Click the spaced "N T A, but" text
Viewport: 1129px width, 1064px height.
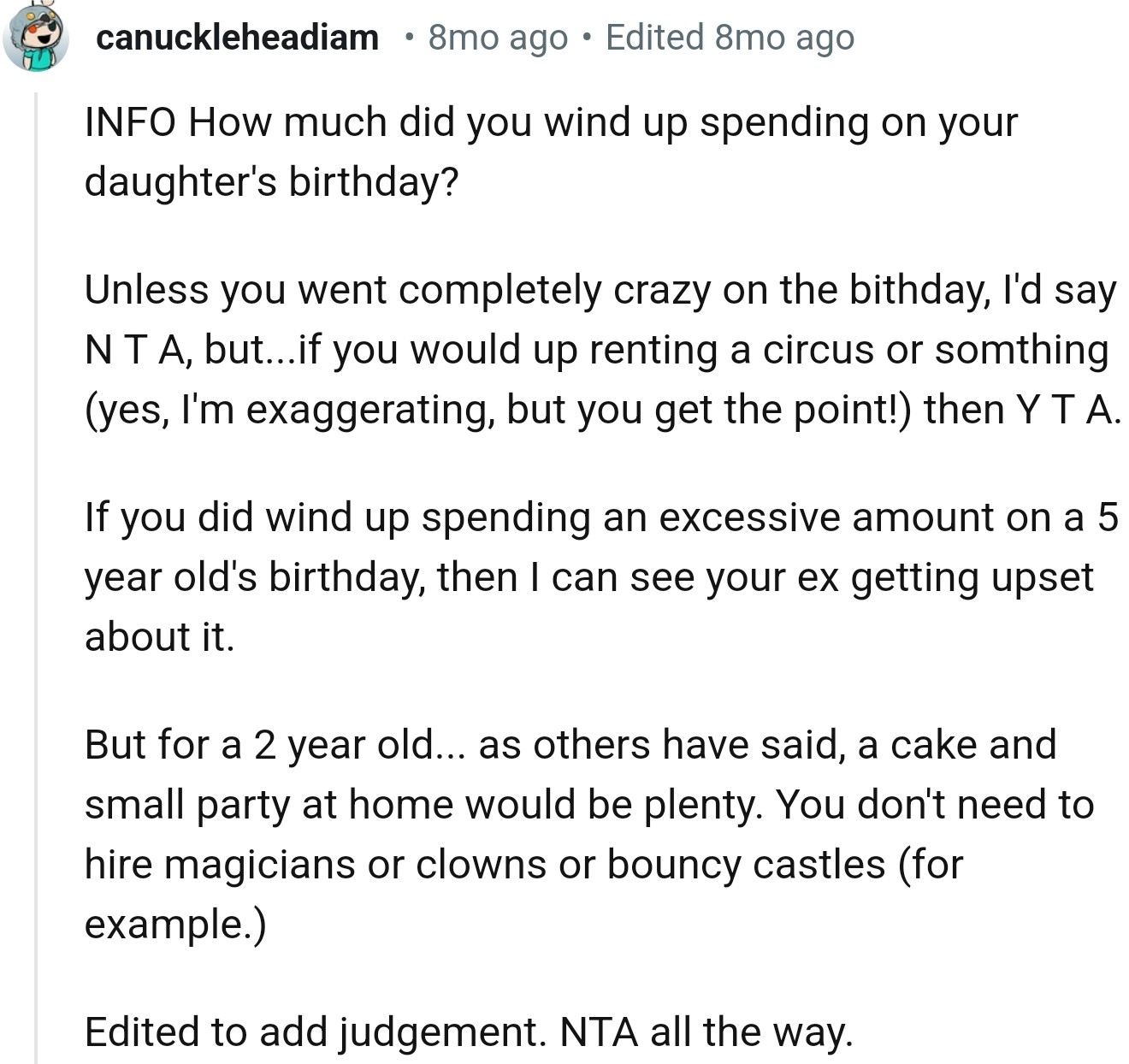coord(176,350)
